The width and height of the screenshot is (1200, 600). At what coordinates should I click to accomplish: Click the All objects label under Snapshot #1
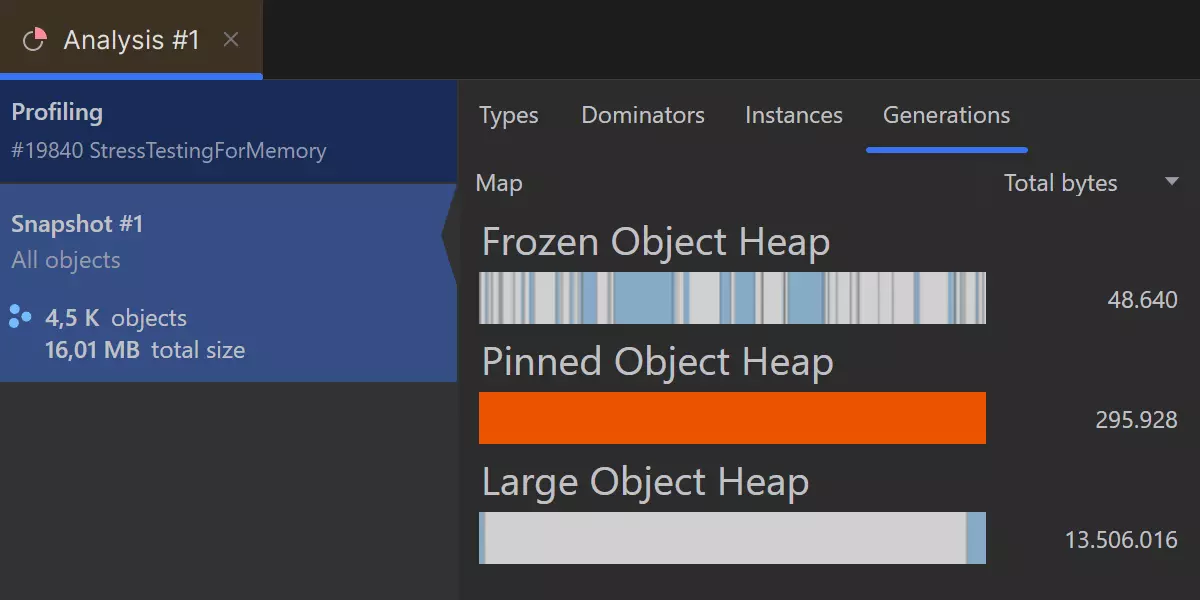point(66,260)
